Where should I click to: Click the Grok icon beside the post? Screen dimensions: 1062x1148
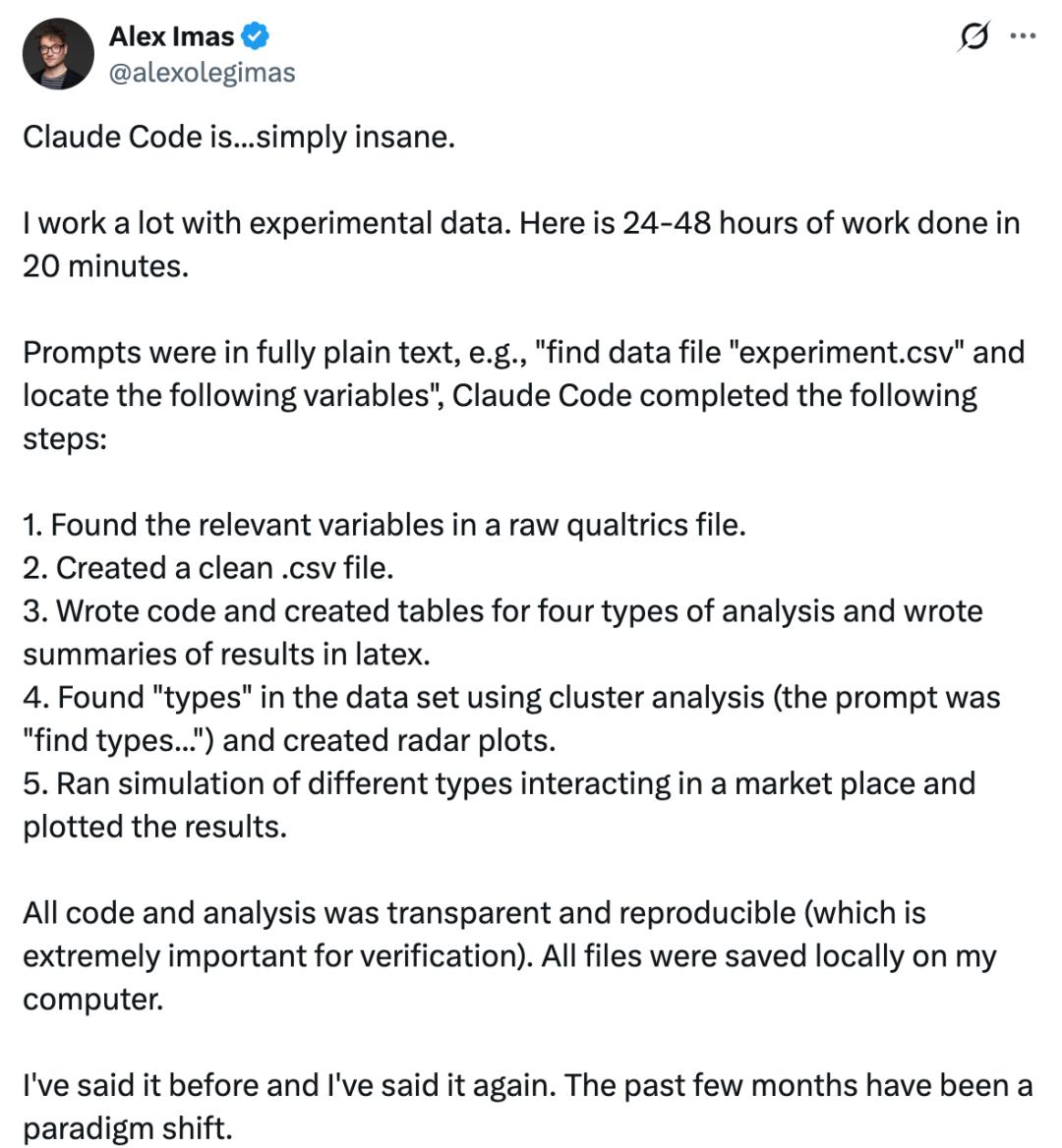(x=973, y=37)
